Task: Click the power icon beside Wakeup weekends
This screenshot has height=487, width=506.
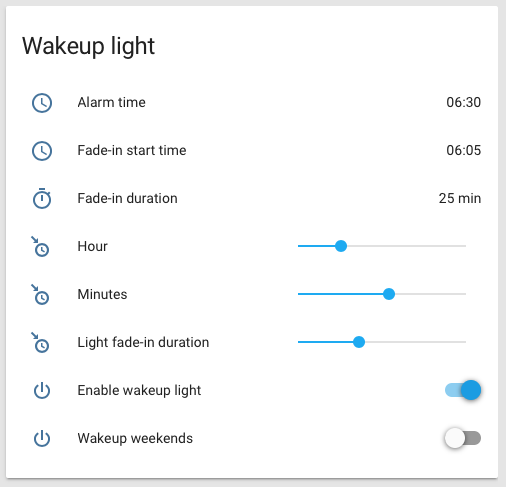Action: click(42, 438)
